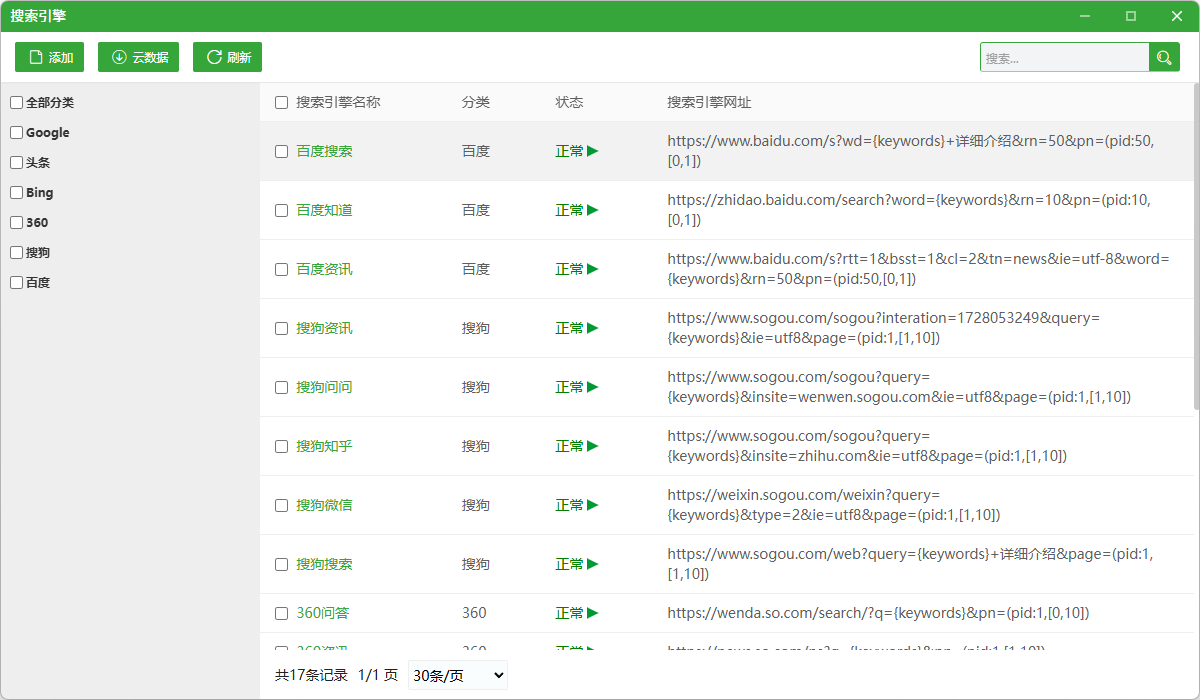Click the play triangle in 搜狗微信 row

click(x=593, y=505)
